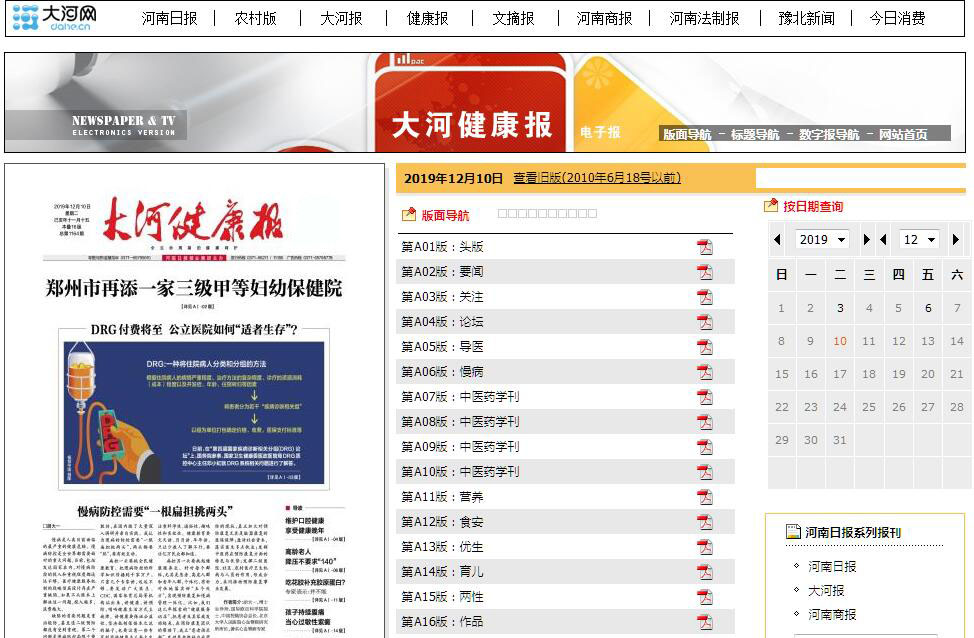Download PDF of 第A05版 导医
The width and height of the screenshot is (974, 638).
705,347
